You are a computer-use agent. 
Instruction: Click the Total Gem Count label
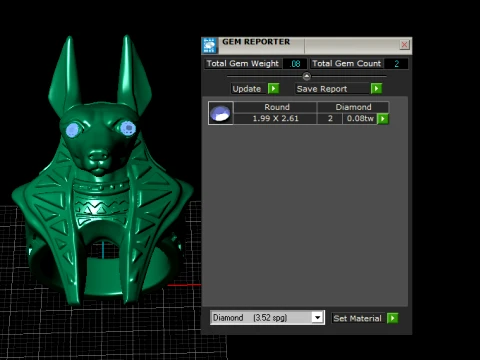346,64
